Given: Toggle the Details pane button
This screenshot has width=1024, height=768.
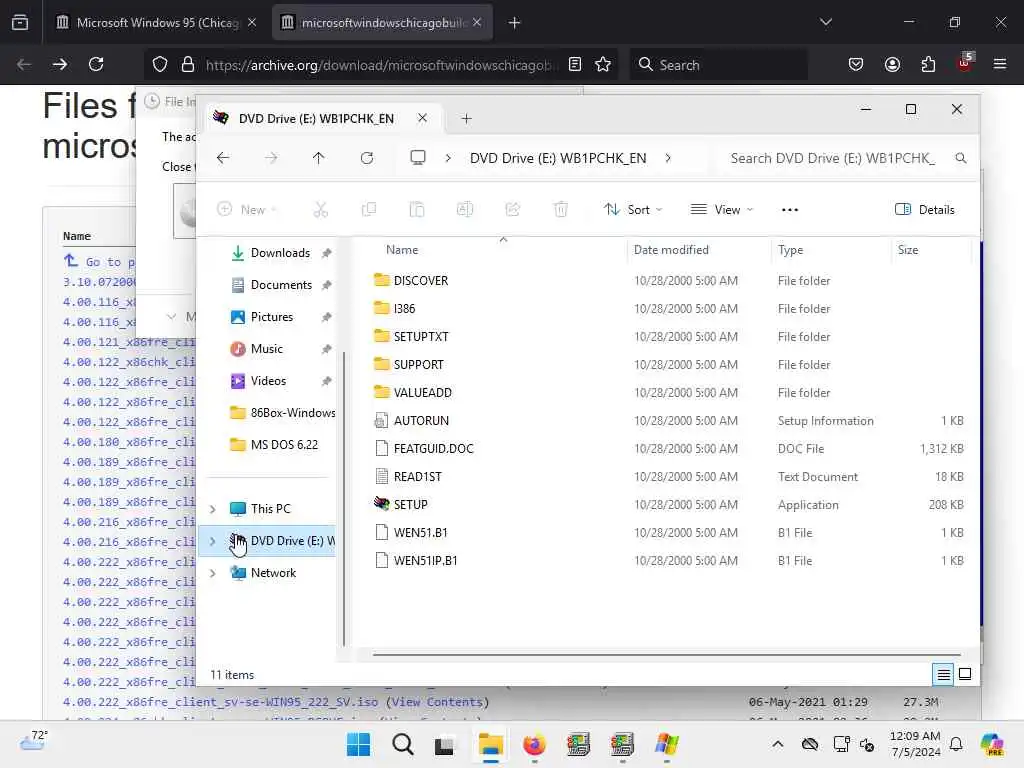Looking at the screenshot, I should tap(925, 210).
